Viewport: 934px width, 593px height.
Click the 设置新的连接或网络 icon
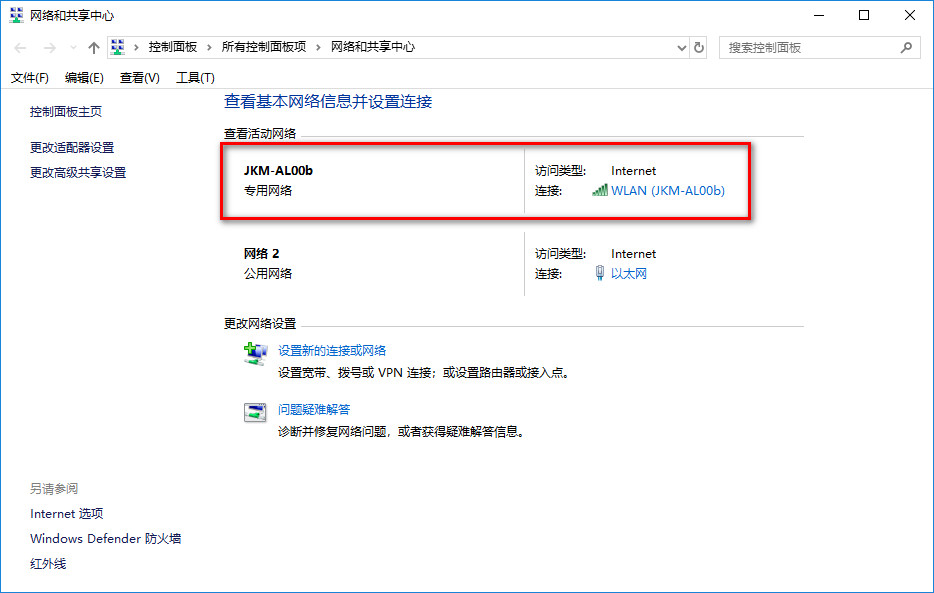click(x=255, y=352)
